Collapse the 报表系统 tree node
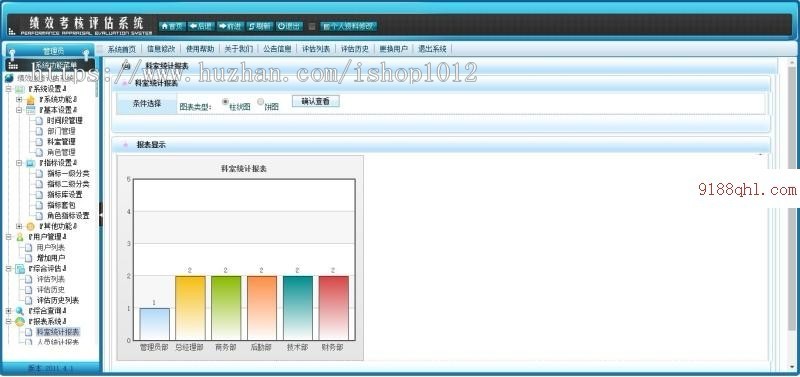 9,321
